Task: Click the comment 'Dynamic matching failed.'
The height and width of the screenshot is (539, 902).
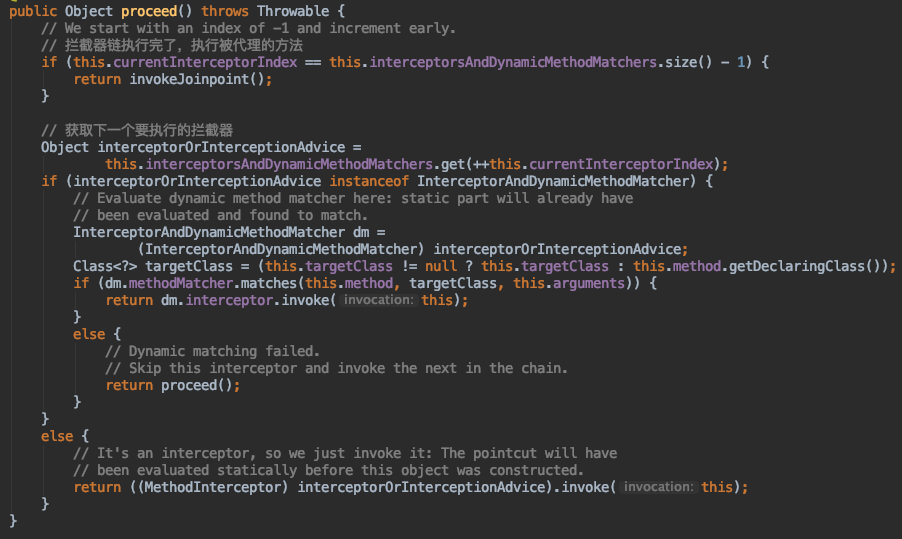Action: pyautogui.click(x=212, y=351)
